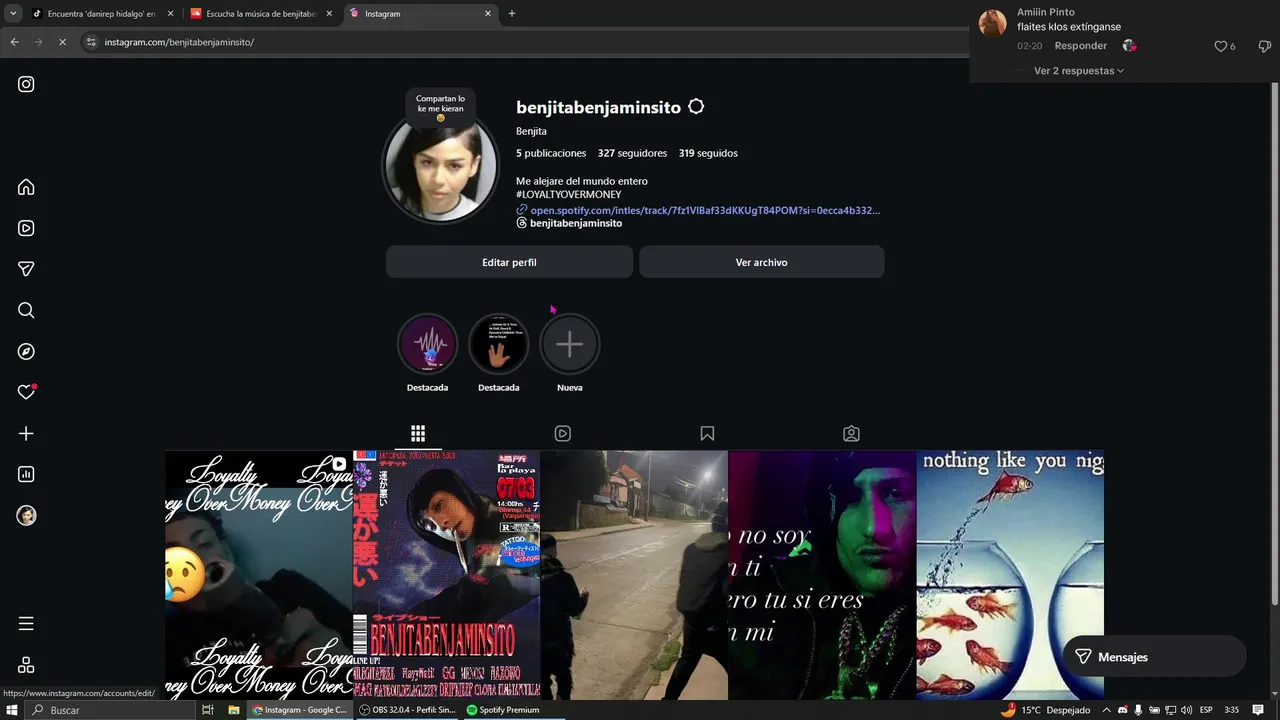1280x720 pixels.
Task: Click Windows taskbar Buscar search box
Action: (110, 710)
